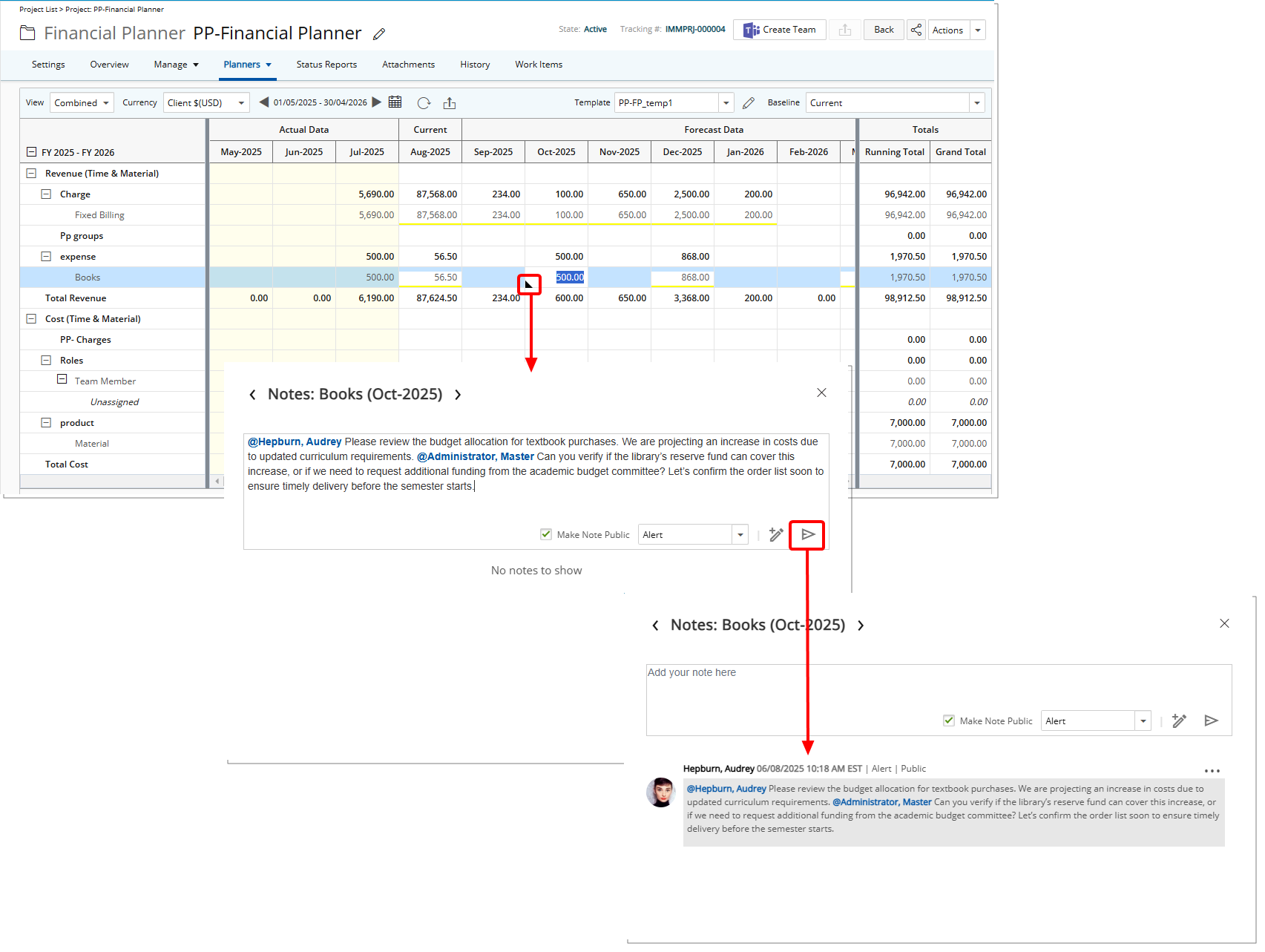Navigate back with the Back button
Viewport: 1265px width, 952px height.
[x=884, y=30]
